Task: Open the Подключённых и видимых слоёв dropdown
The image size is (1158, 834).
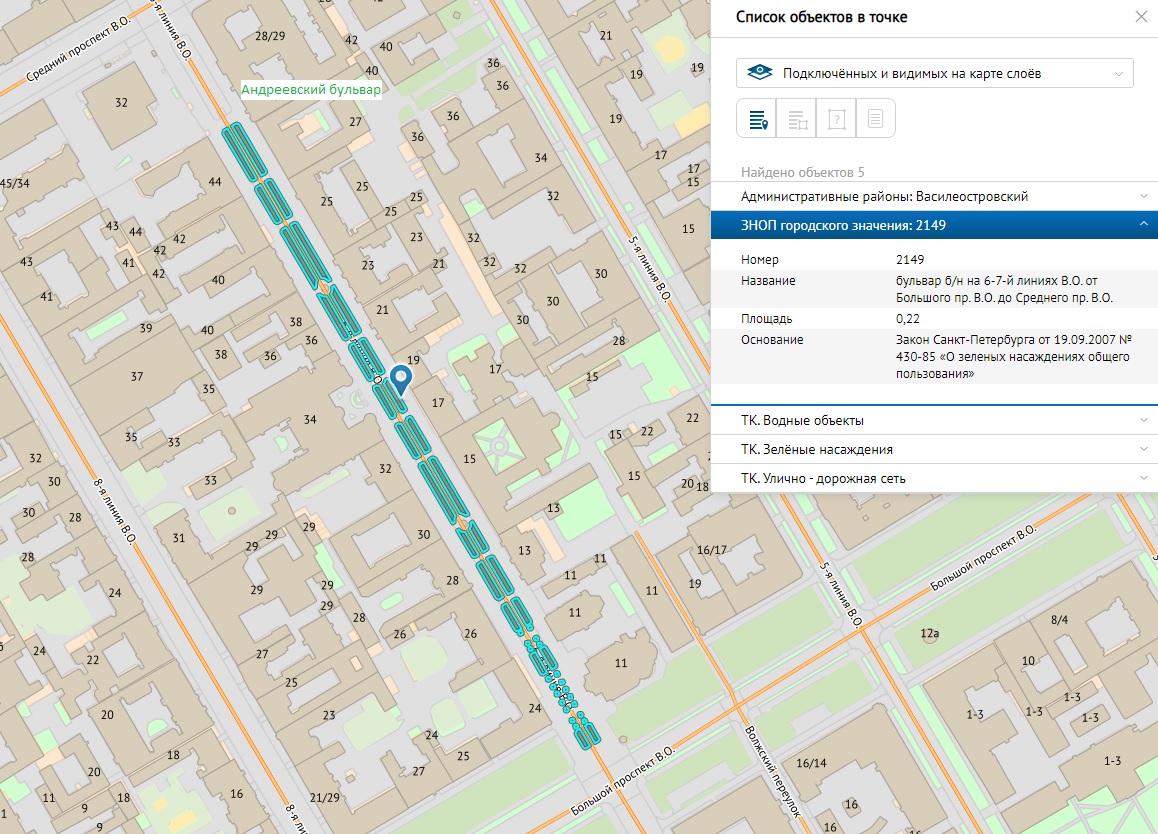Action: pos(934,73)
